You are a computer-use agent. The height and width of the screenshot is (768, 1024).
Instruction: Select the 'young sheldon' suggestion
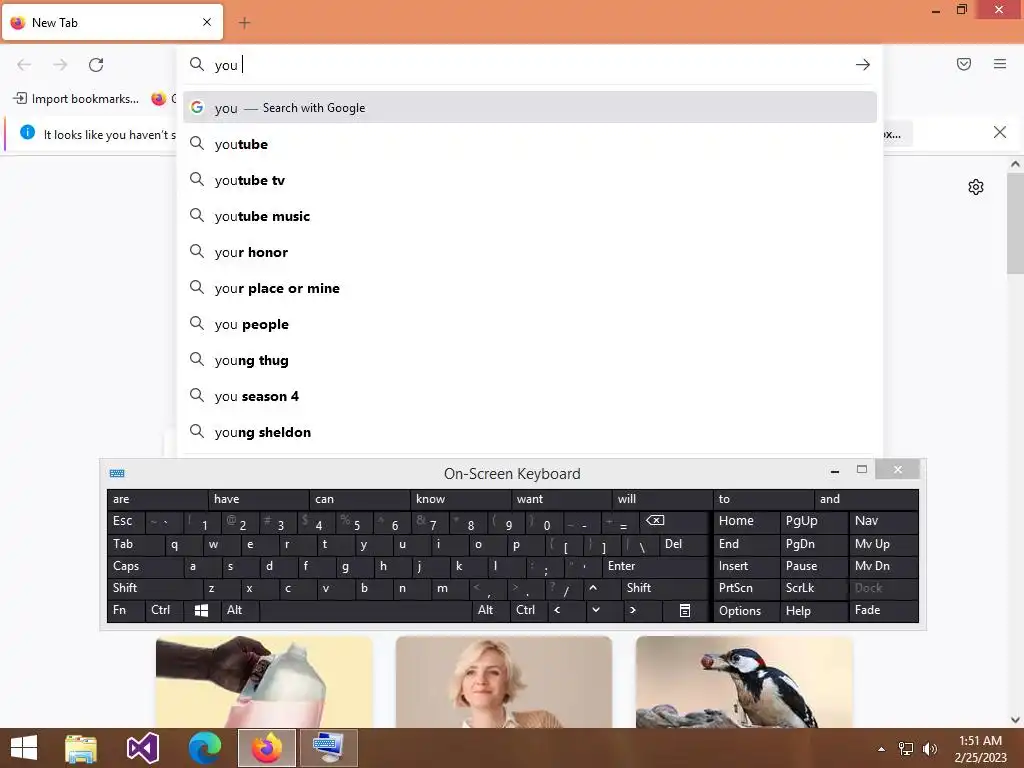530,432
